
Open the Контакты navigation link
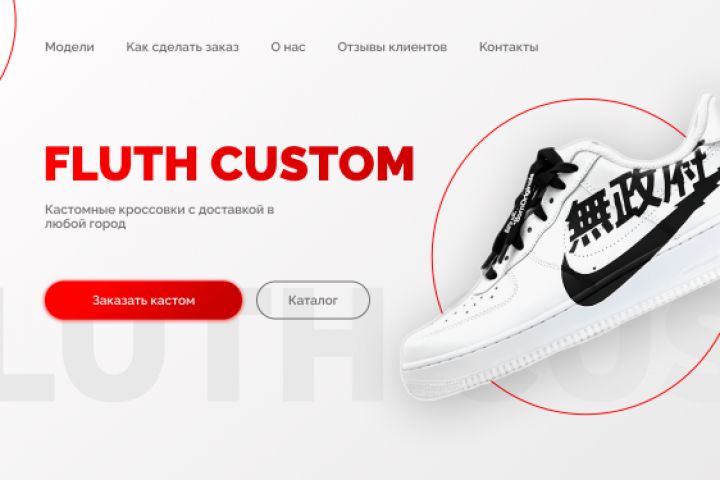(509, 47)
